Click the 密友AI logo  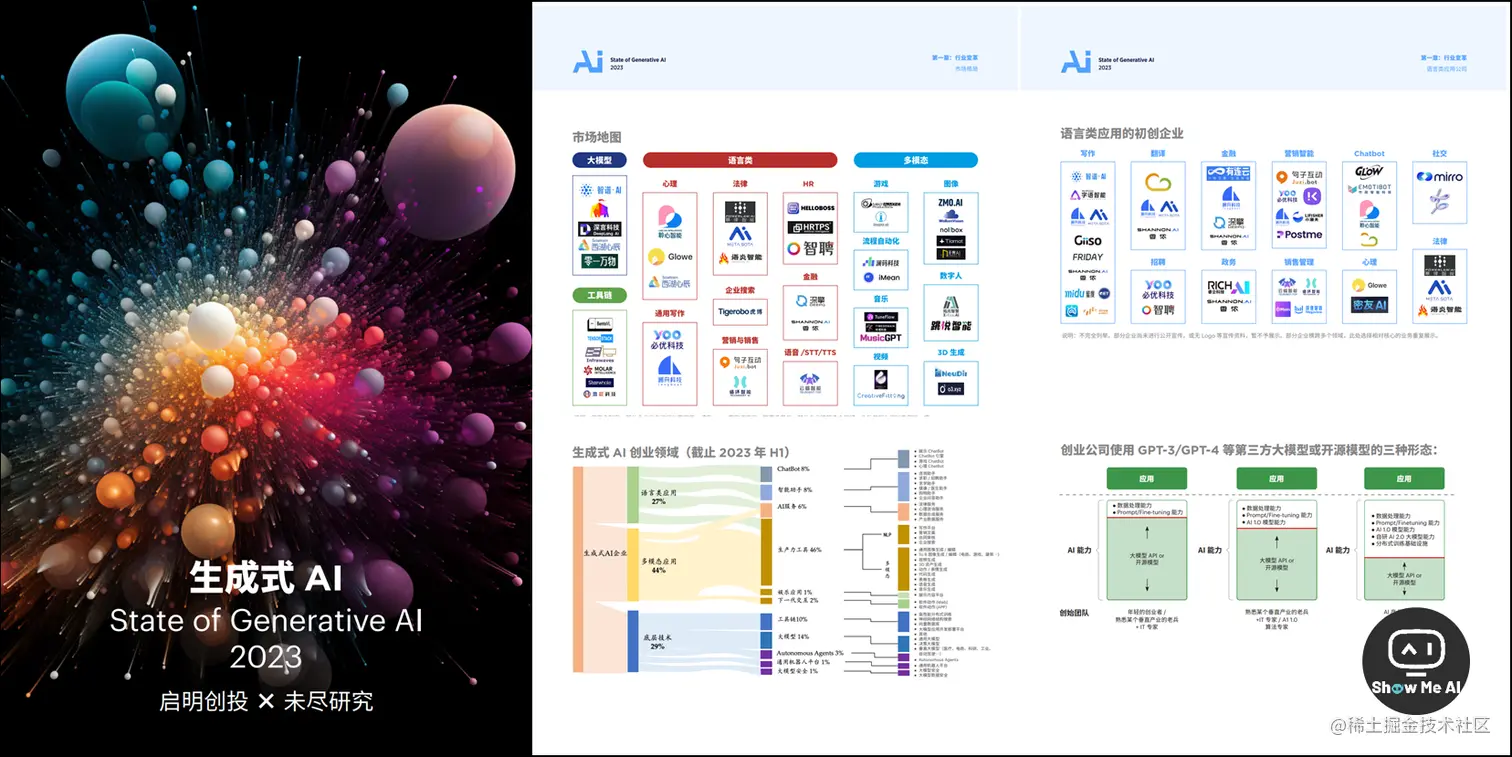(x=1370, y=305)
